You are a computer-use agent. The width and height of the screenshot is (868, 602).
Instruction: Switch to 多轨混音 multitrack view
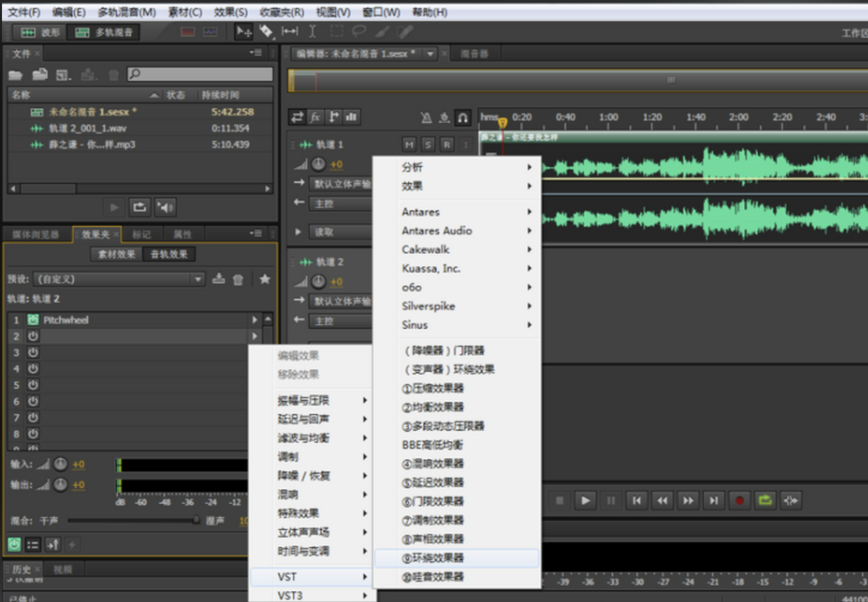point(105,32)
